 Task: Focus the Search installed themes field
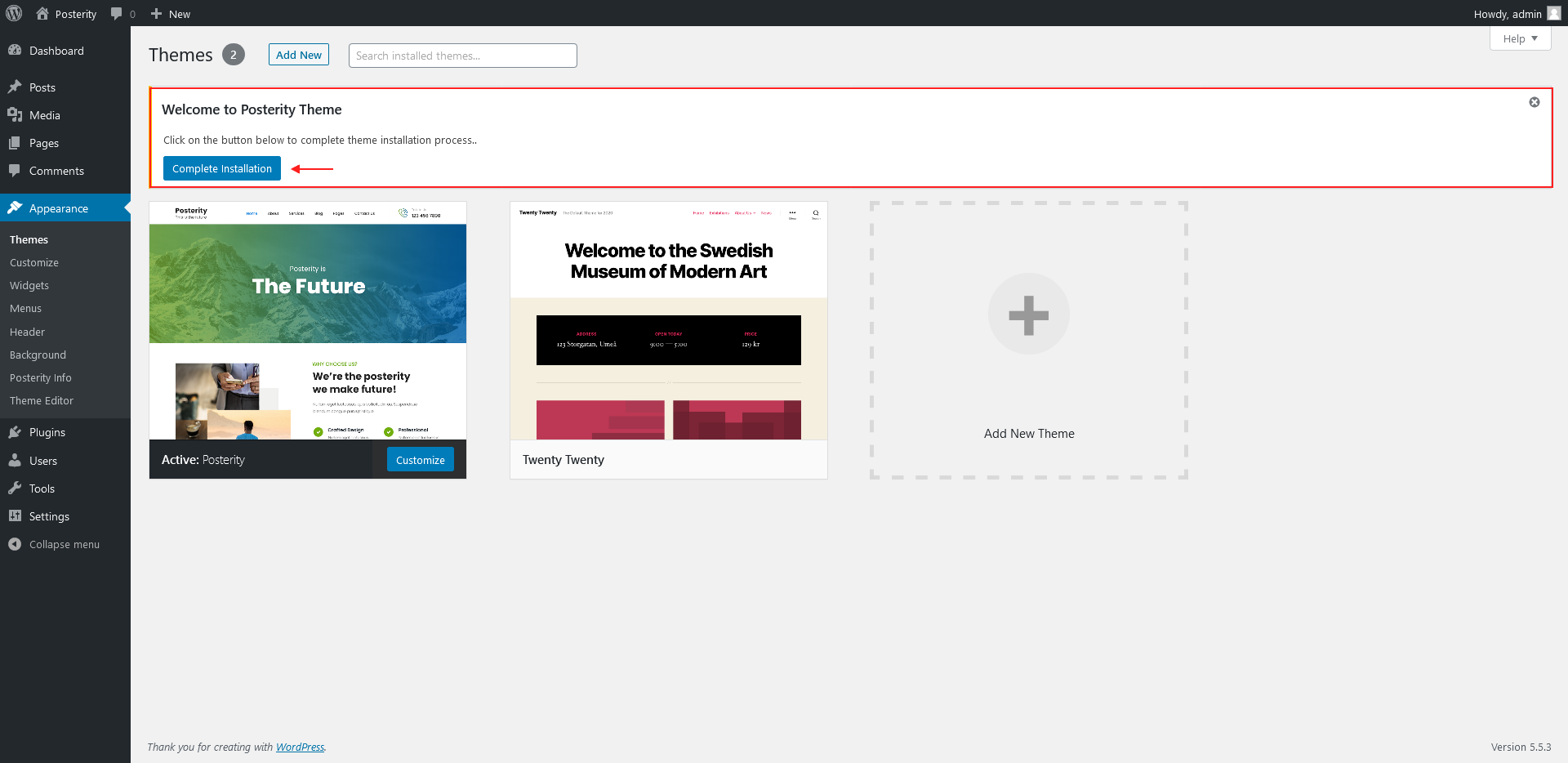click(x=463, y=56)
